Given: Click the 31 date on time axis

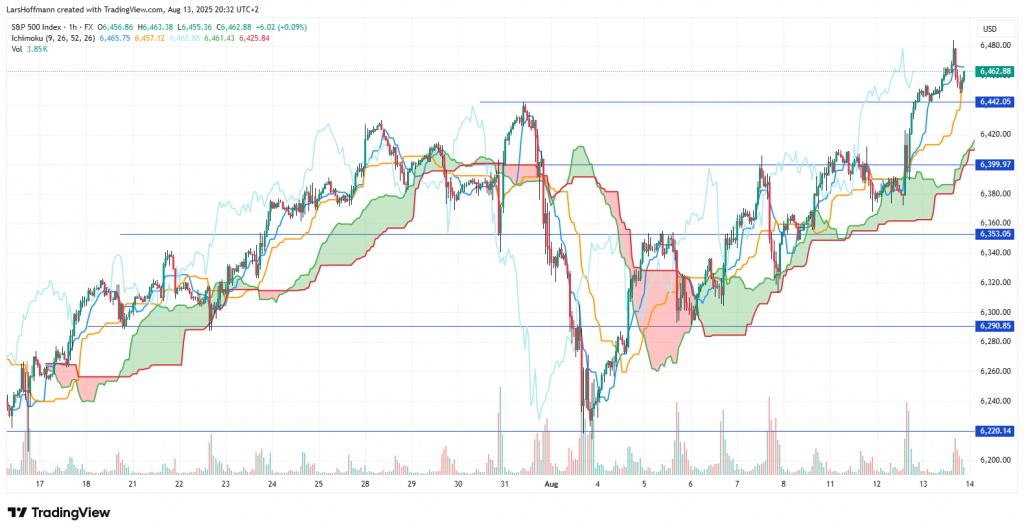Looking at the screenshot, I should pos(504,483).
